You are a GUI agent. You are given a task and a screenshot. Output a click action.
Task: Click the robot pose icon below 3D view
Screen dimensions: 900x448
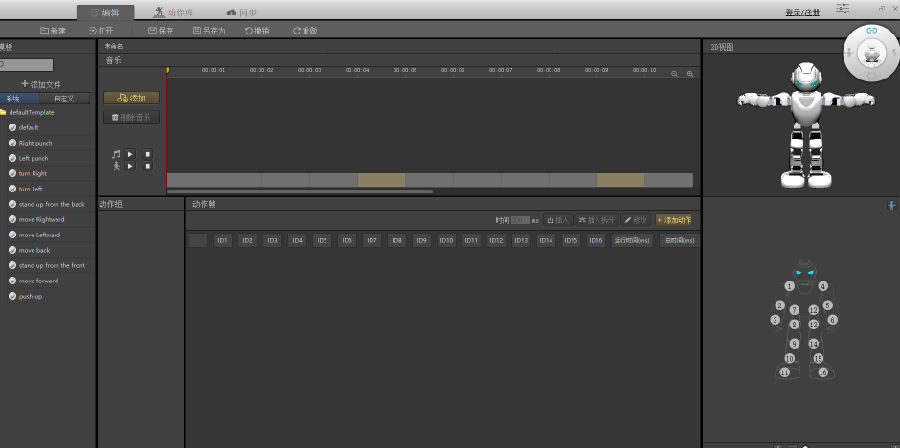(891, 205)
